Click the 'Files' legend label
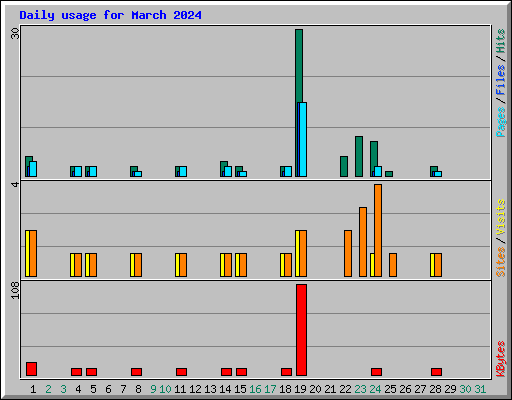Viewport: 512px width, 400px height. point(500,80)
